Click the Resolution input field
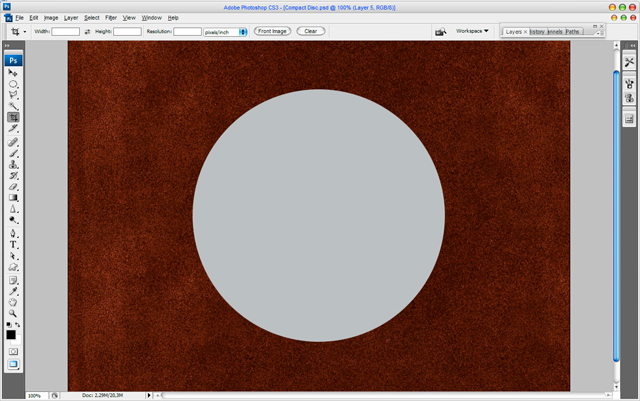 187,31
